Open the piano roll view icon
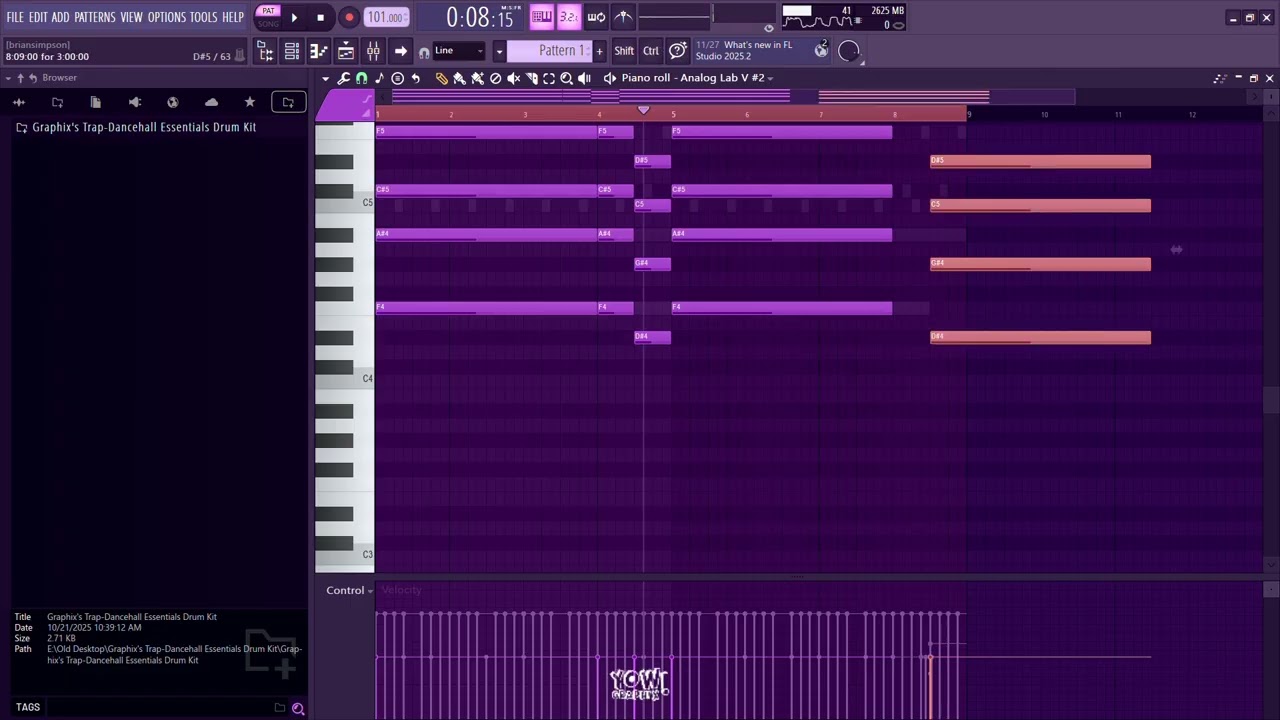 tap(318, 50)
